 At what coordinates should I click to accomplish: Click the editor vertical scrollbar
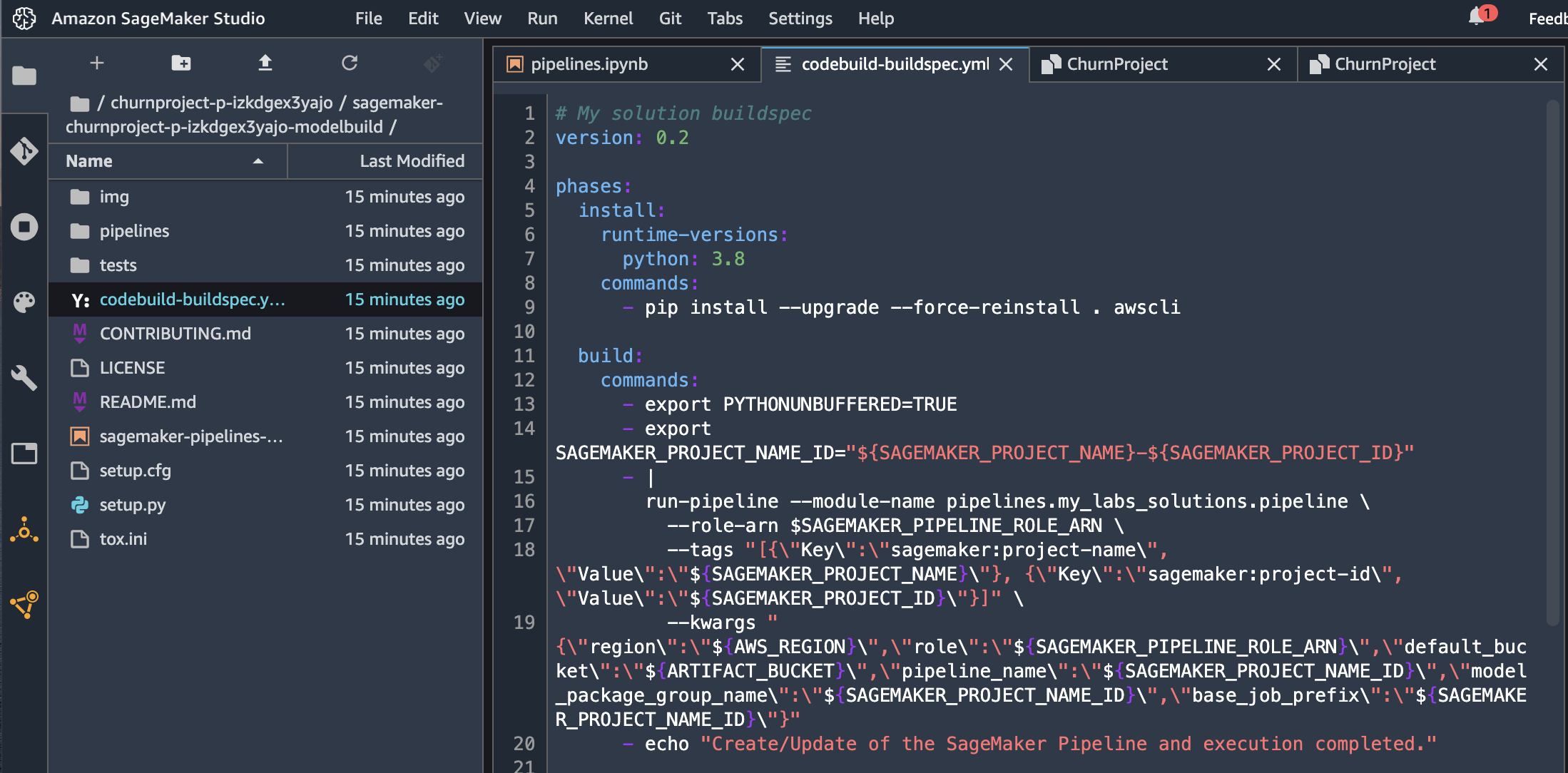click(1553, 364)
